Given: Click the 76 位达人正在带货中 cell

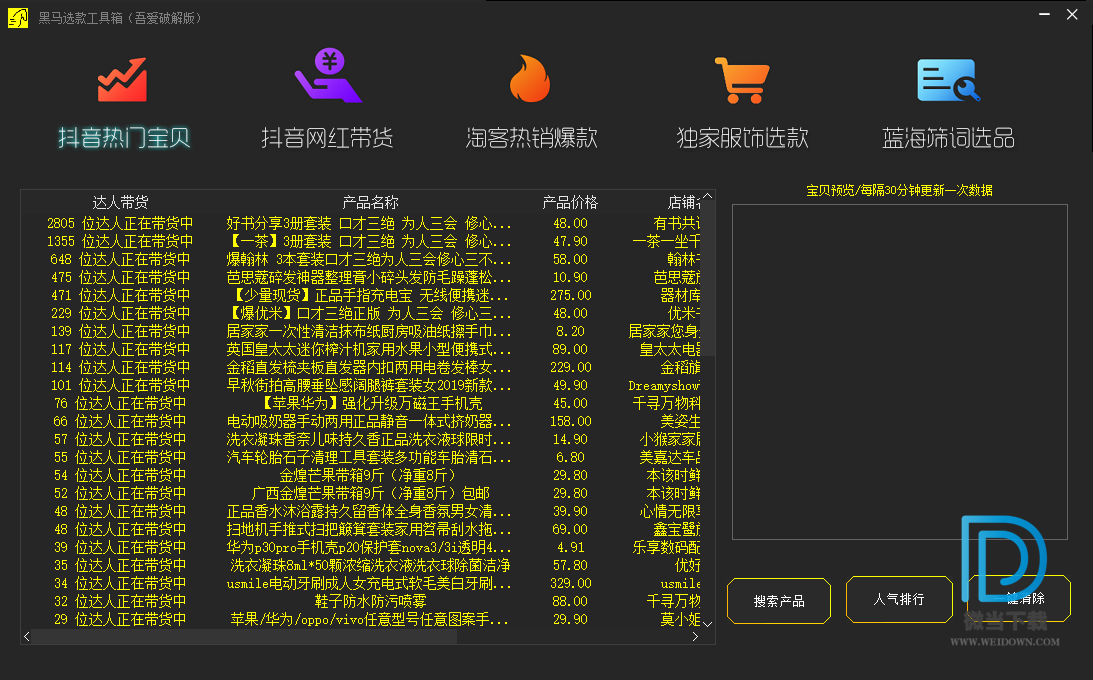Looking at the screenshot, I should (119, 403).
